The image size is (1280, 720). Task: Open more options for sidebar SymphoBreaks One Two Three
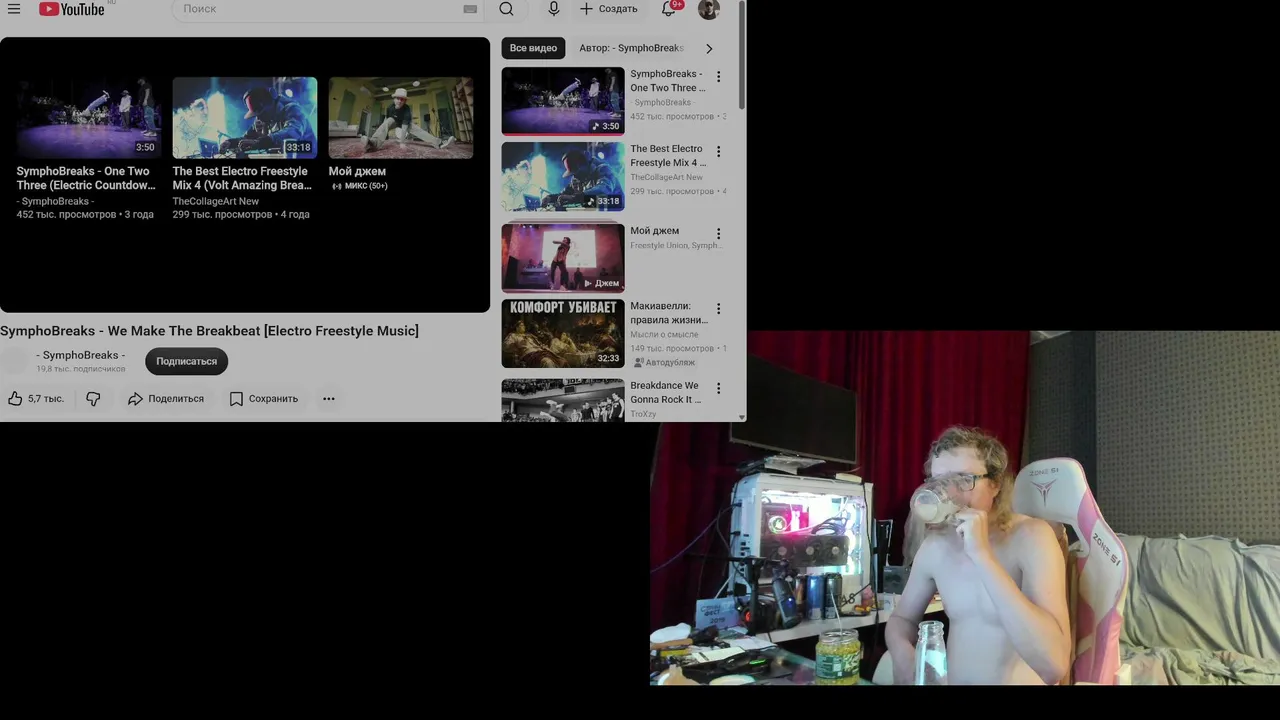[718, 76]
